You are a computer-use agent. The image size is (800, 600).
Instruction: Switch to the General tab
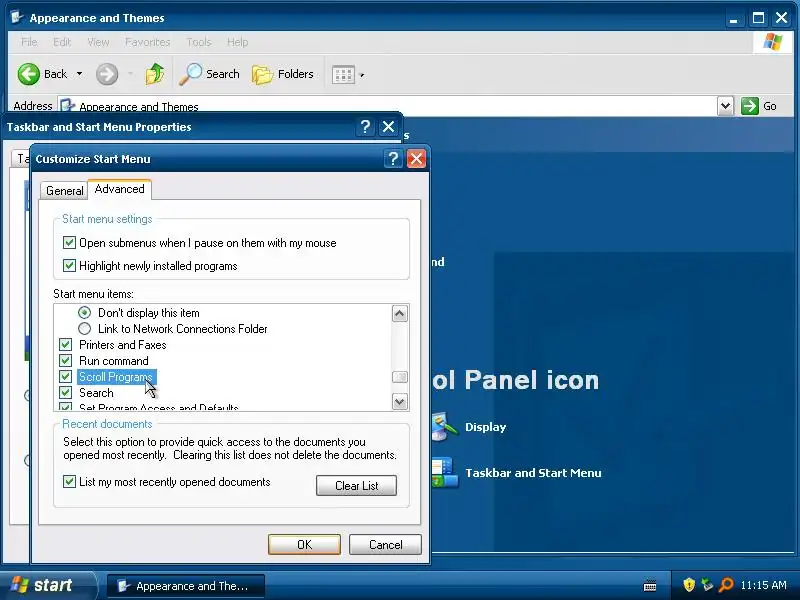pyautogui.click(x=64, y=191)
